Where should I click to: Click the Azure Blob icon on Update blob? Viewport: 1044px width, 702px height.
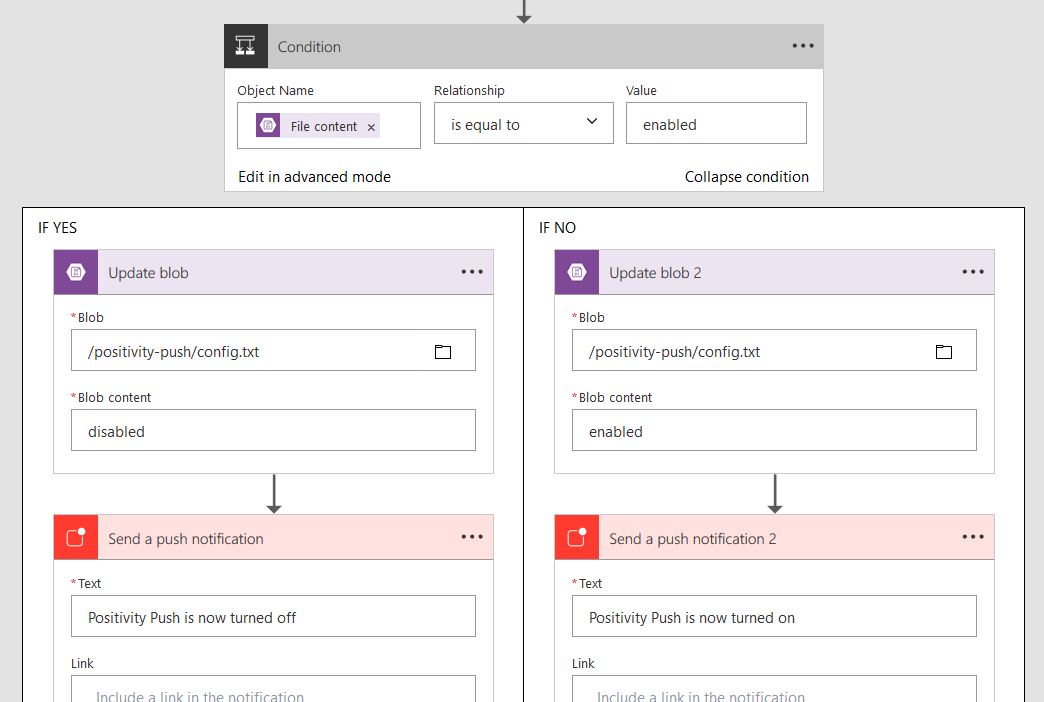coord(75,271)
